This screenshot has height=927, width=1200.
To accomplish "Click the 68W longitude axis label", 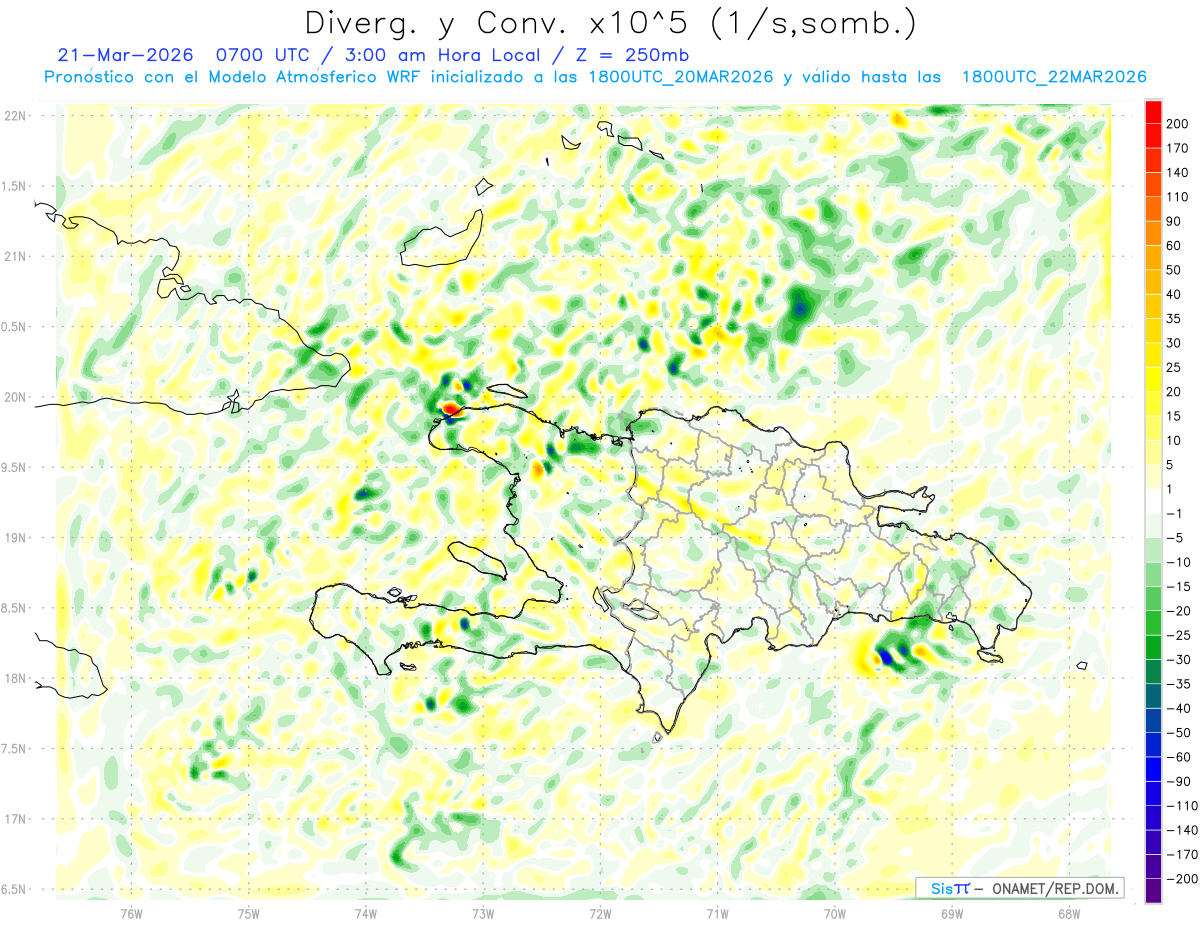I will click(x=1069, y=914).
